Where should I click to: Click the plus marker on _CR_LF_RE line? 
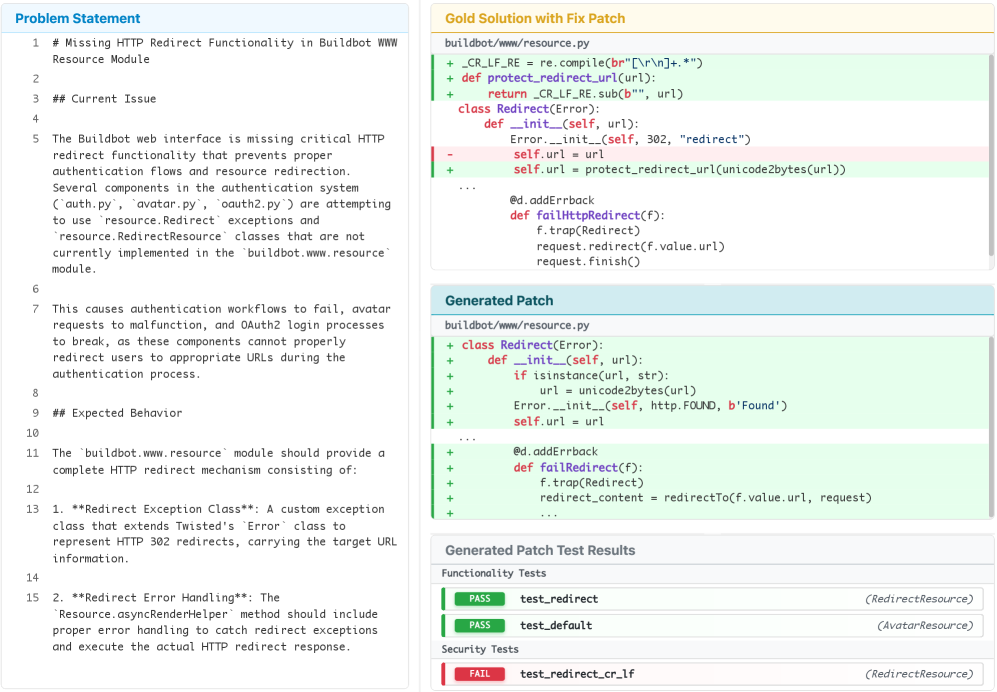click(x=450, y=63)
